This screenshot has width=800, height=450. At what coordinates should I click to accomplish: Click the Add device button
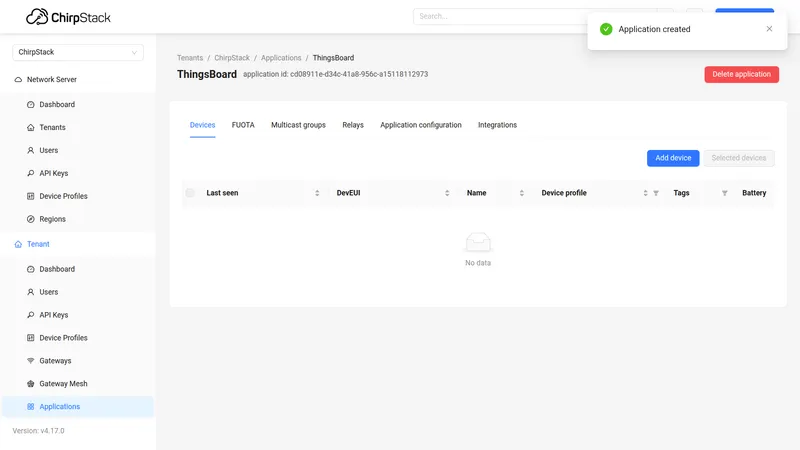pos(673,158)
